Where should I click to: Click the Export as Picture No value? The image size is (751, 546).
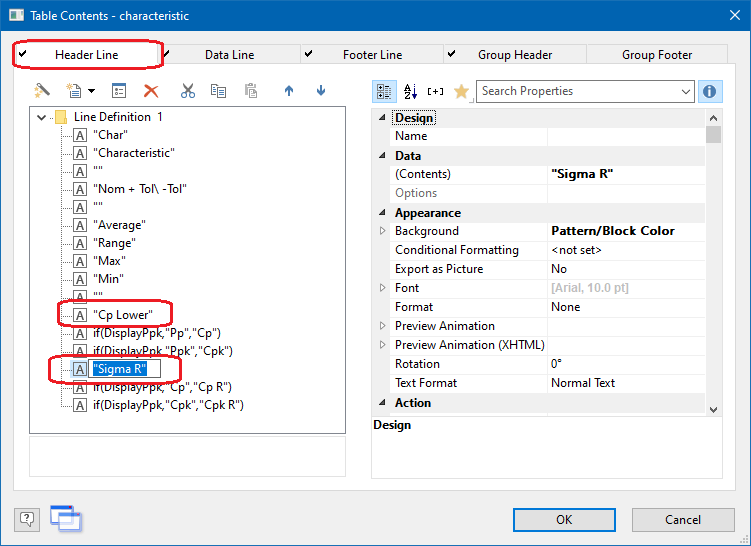[626, 269]
